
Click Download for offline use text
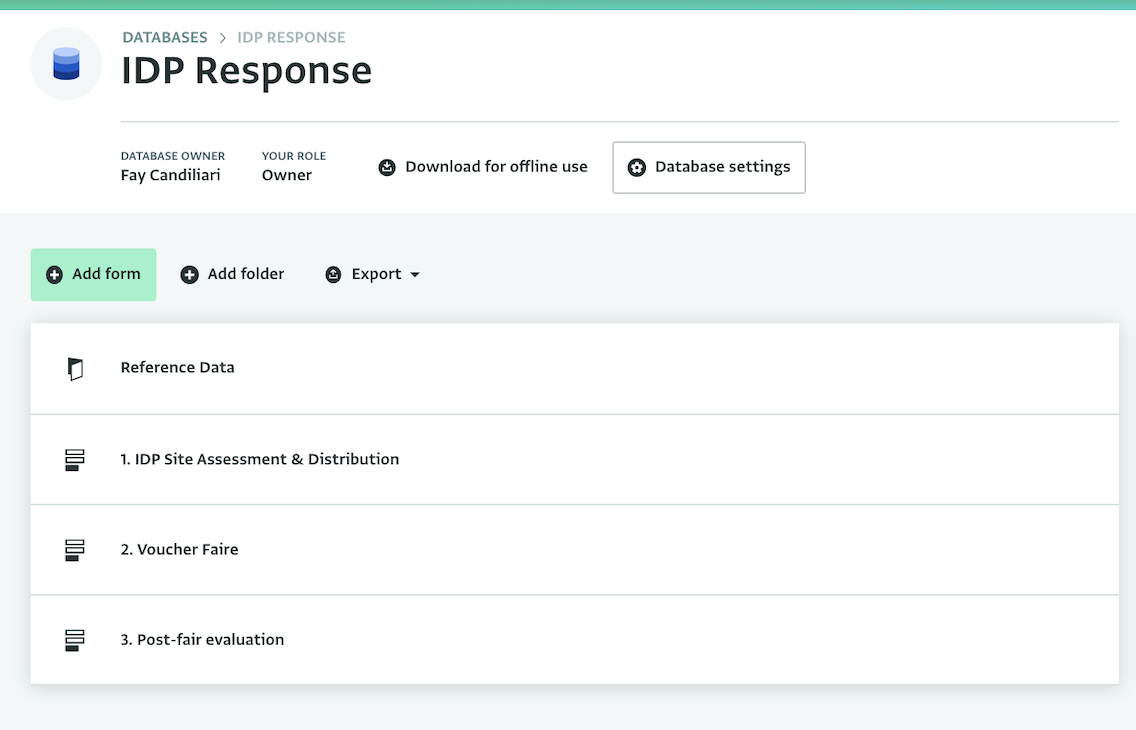click(496, 167)
